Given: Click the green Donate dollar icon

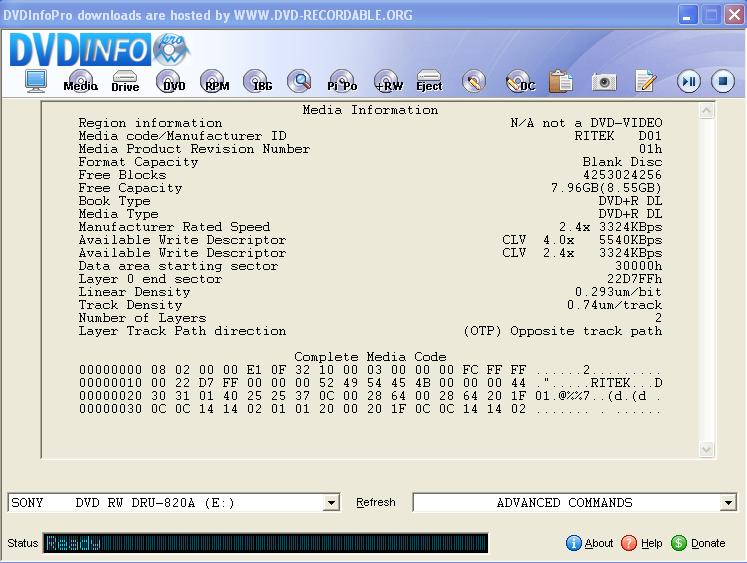Looking at the screenshot, I should [x=679, y=543].
